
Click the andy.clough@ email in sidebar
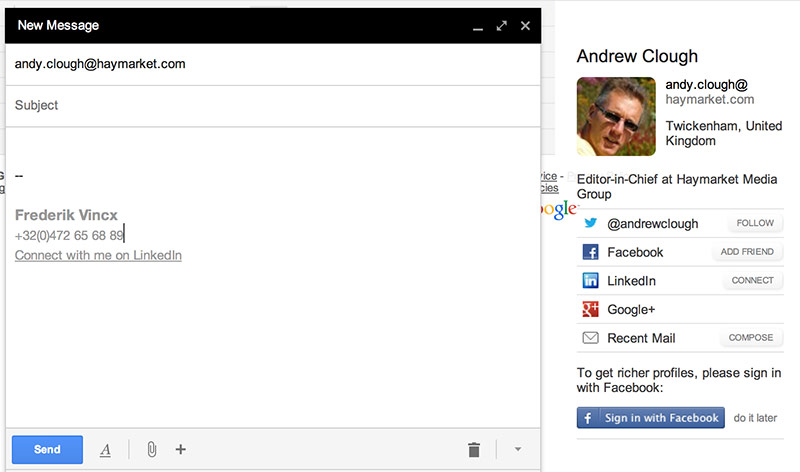(x=707, y=85)
